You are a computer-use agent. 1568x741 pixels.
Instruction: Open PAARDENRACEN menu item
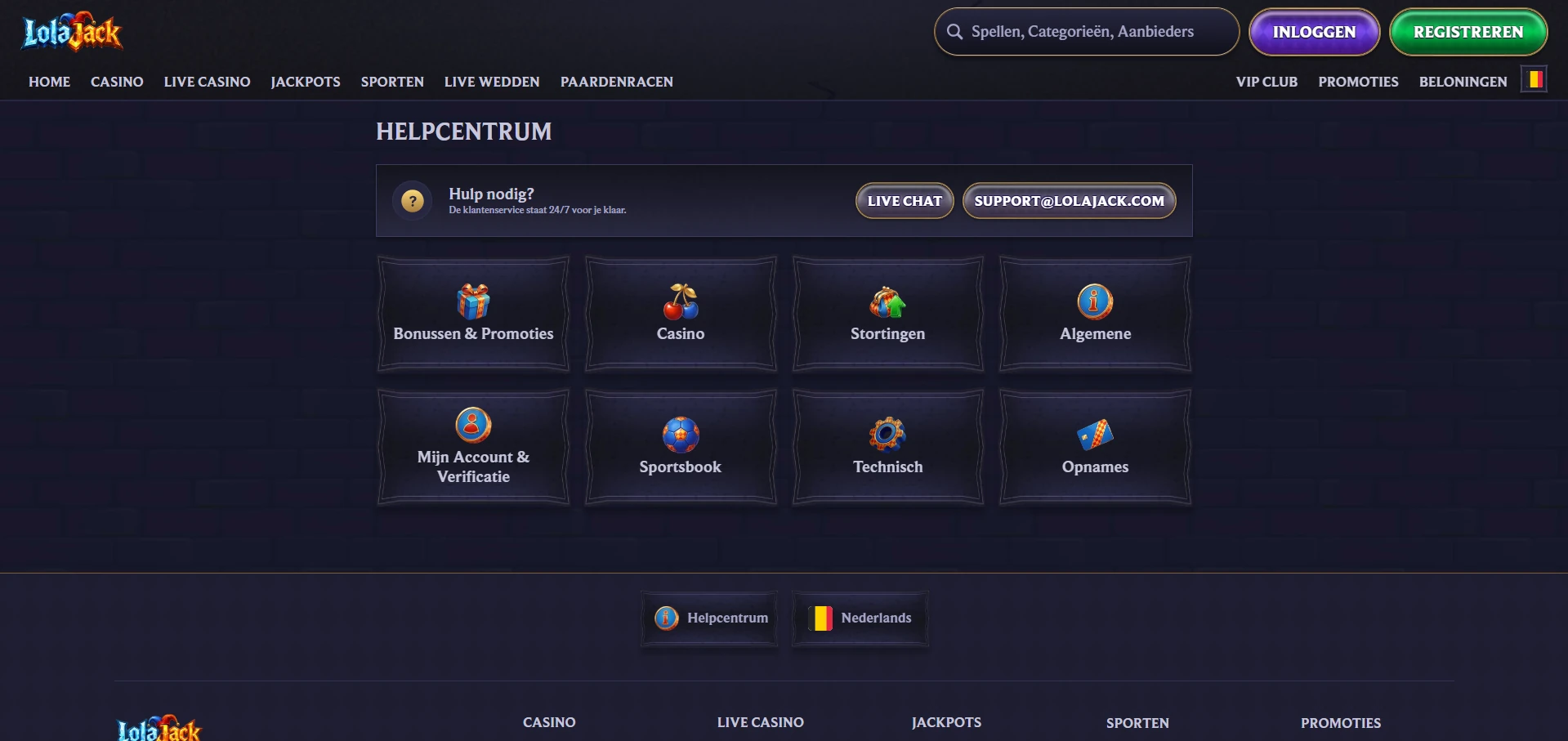pyautogui.click(x=617, y=82)
